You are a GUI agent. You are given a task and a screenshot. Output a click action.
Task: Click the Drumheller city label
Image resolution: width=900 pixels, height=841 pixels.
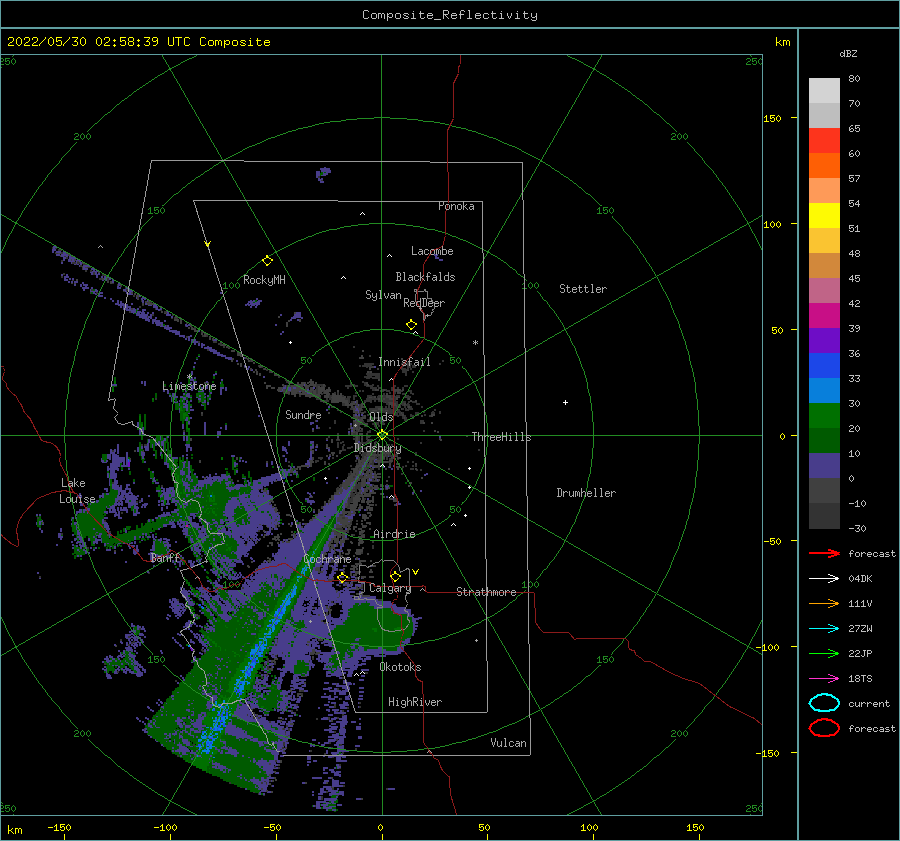pyautogui.click(x=586, y=493)
